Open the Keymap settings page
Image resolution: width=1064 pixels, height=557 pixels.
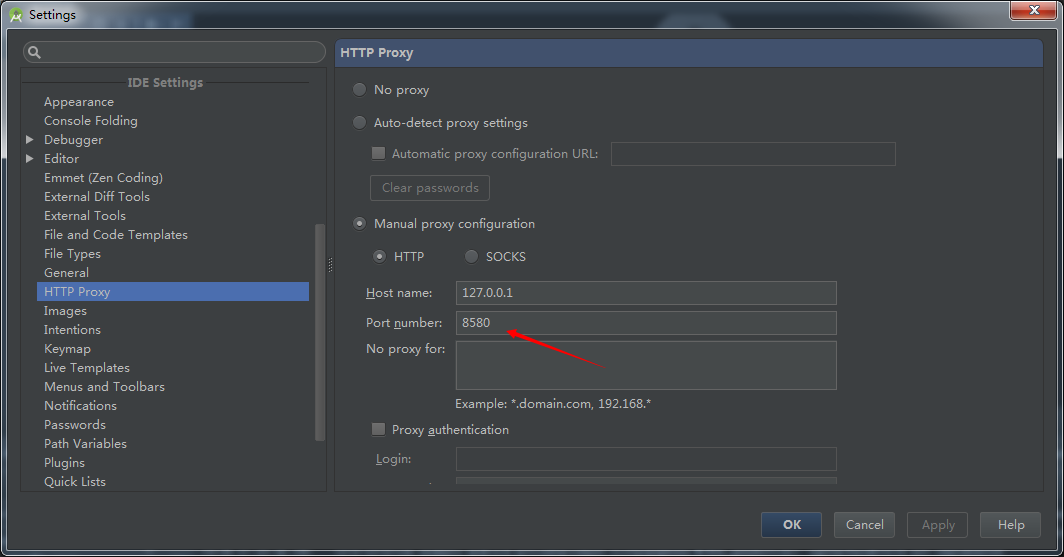coord(67,349)
